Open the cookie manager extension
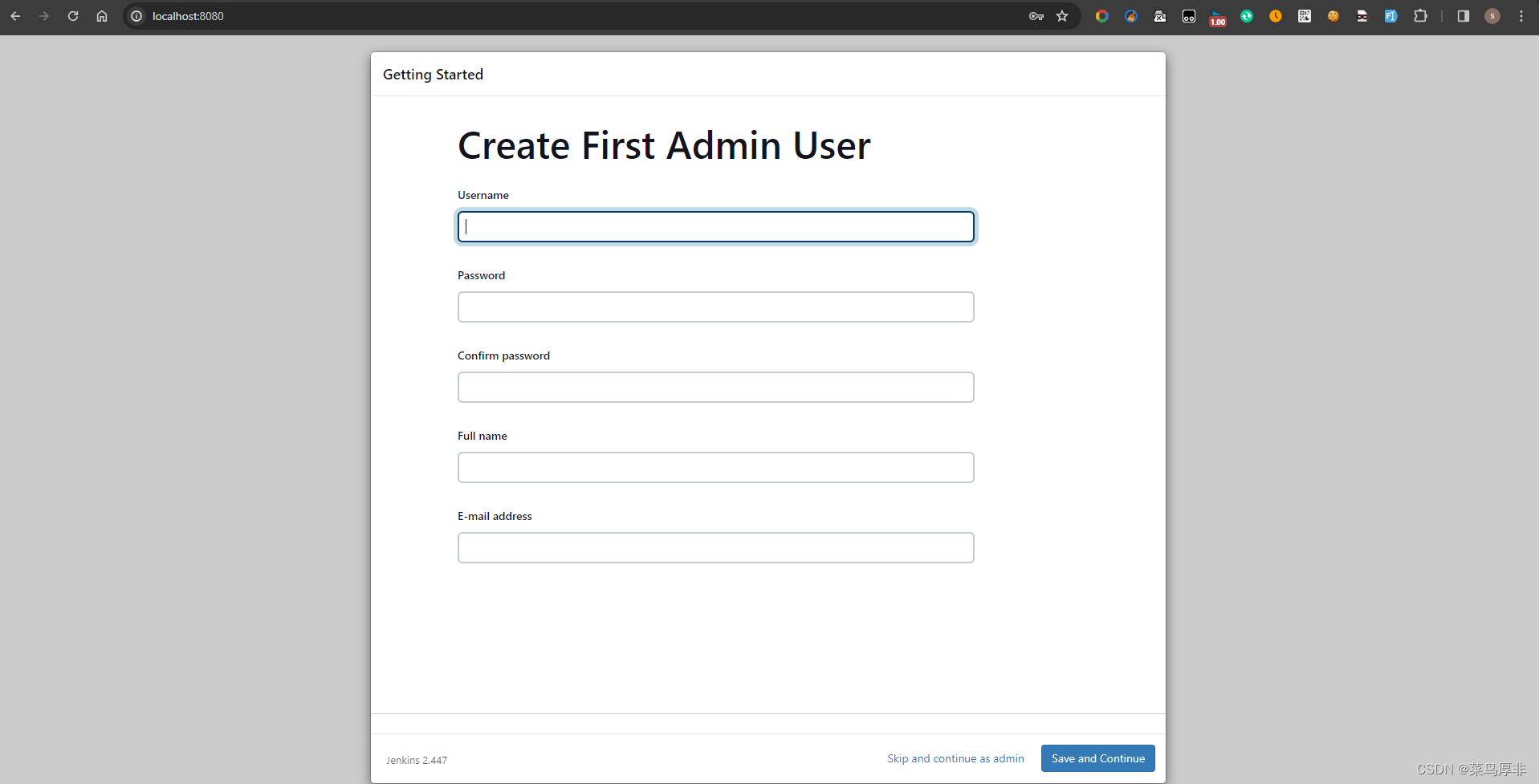The width and height of the screenshot is (1539, 784). 1333,16
